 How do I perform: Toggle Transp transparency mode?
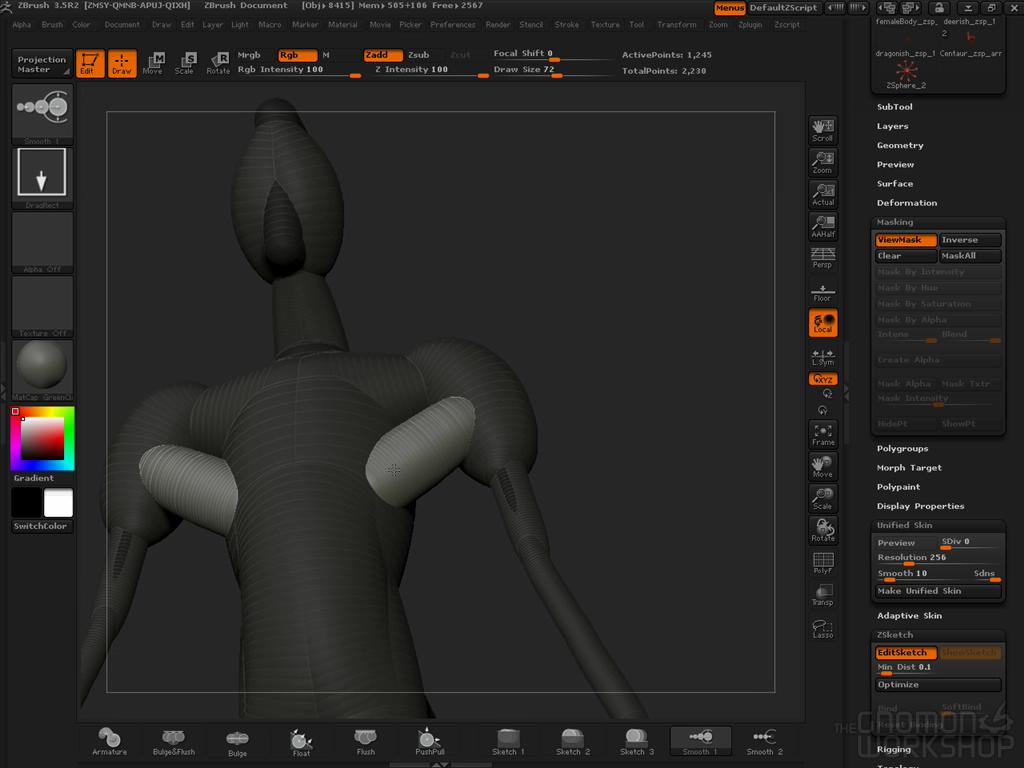point(823,594)
